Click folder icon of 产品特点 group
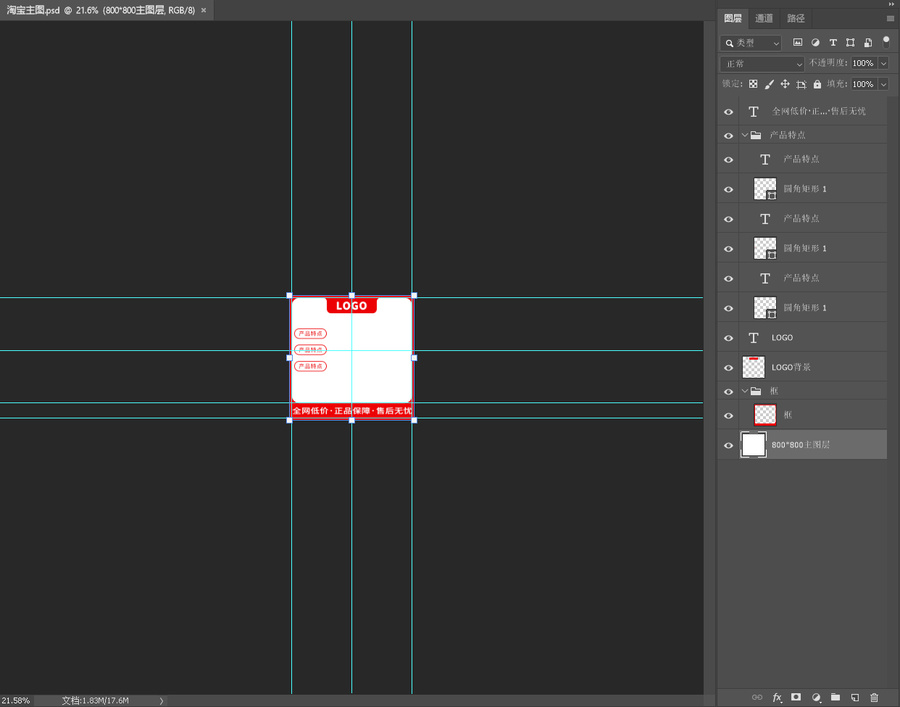 [756, 135]
